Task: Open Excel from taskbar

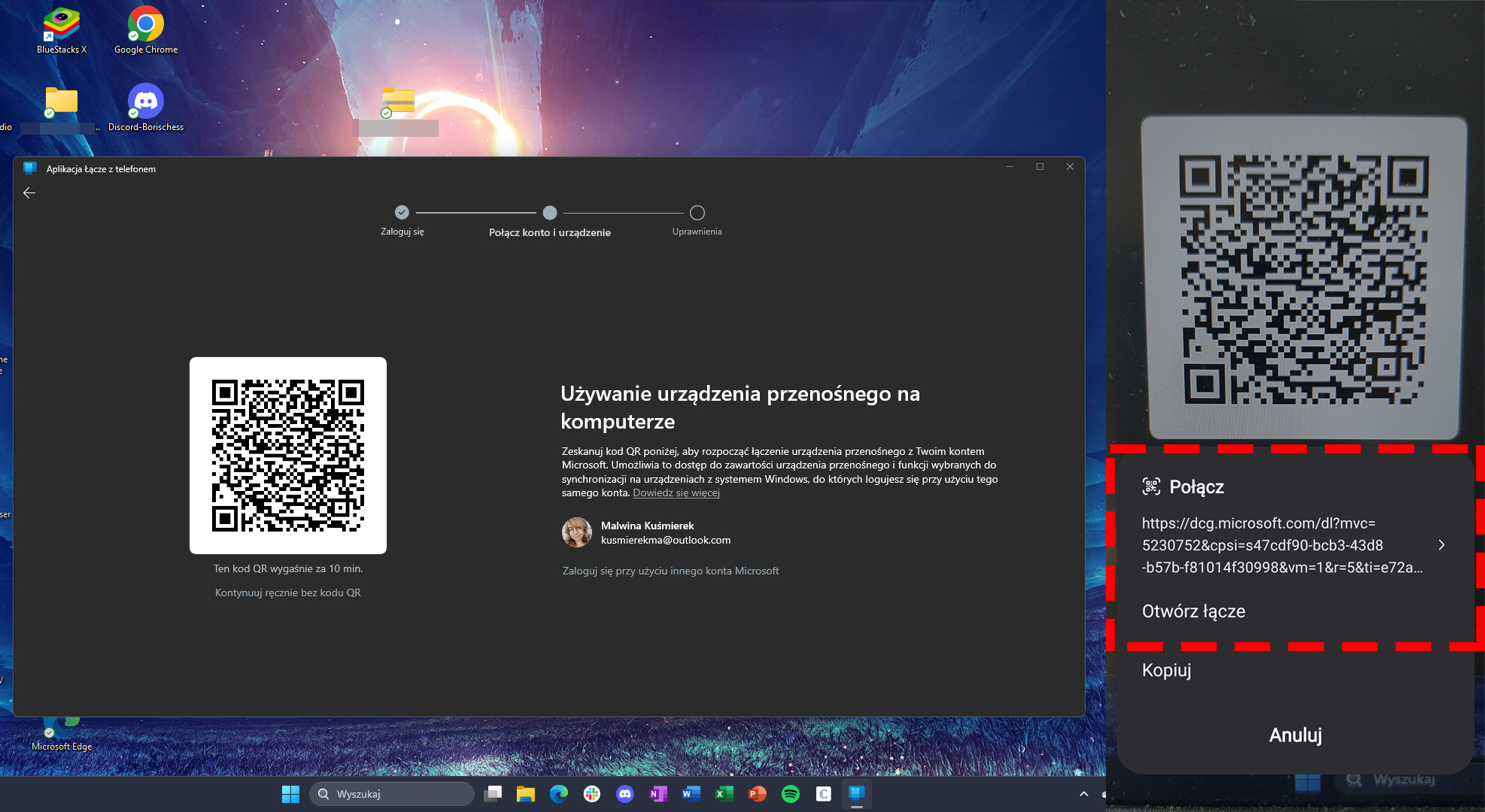Action: [x=724, y=794]
